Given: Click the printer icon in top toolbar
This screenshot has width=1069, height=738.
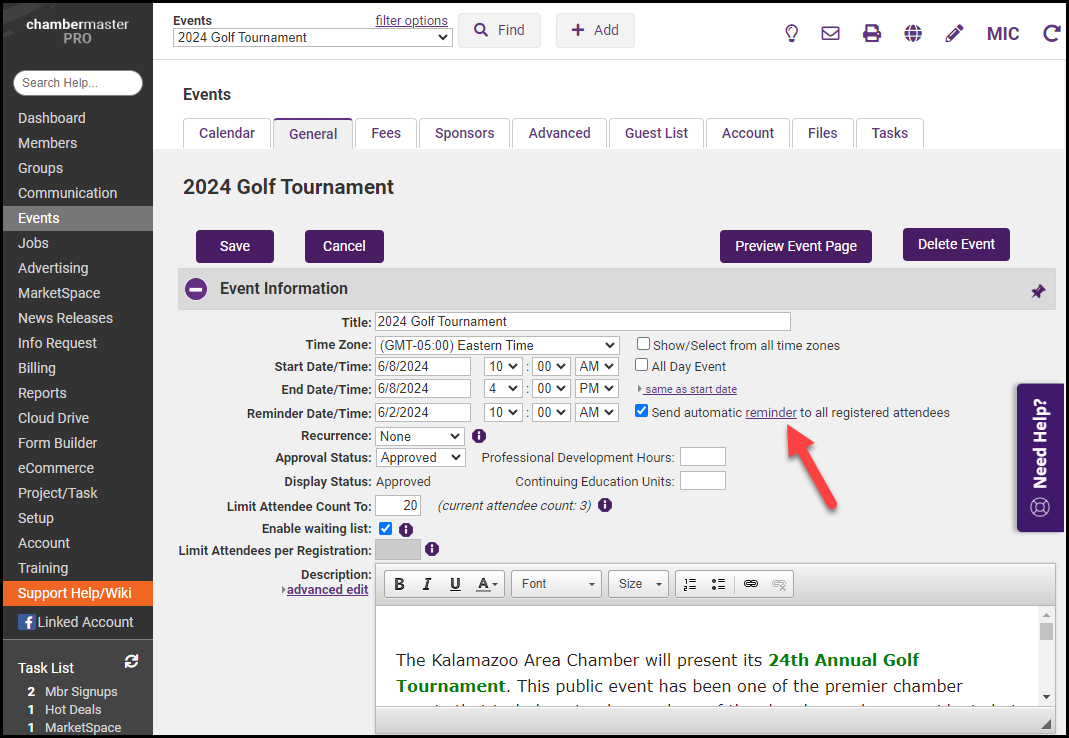Looking at the screenshot, I should 872,33.
